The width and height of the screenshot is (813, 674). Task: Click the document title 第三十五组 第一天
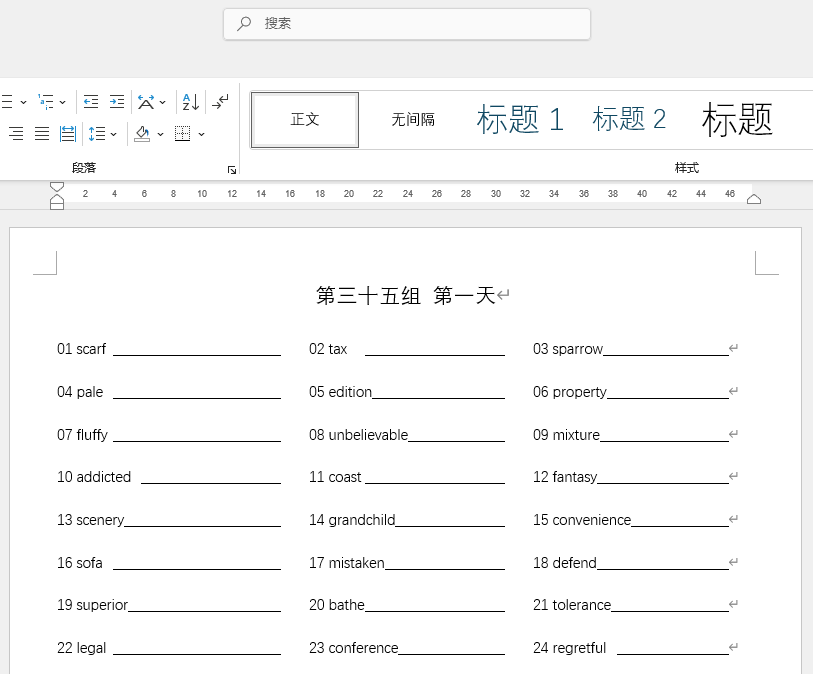click(x=406, y=296)
